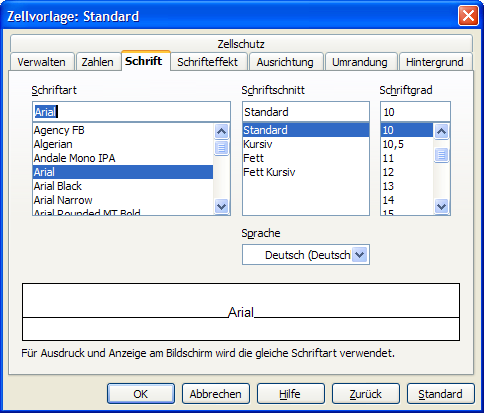Image resolution: width=485 pixels, height=413 pixels.
Task: Choose font size 14
Action: pos(407,200)
